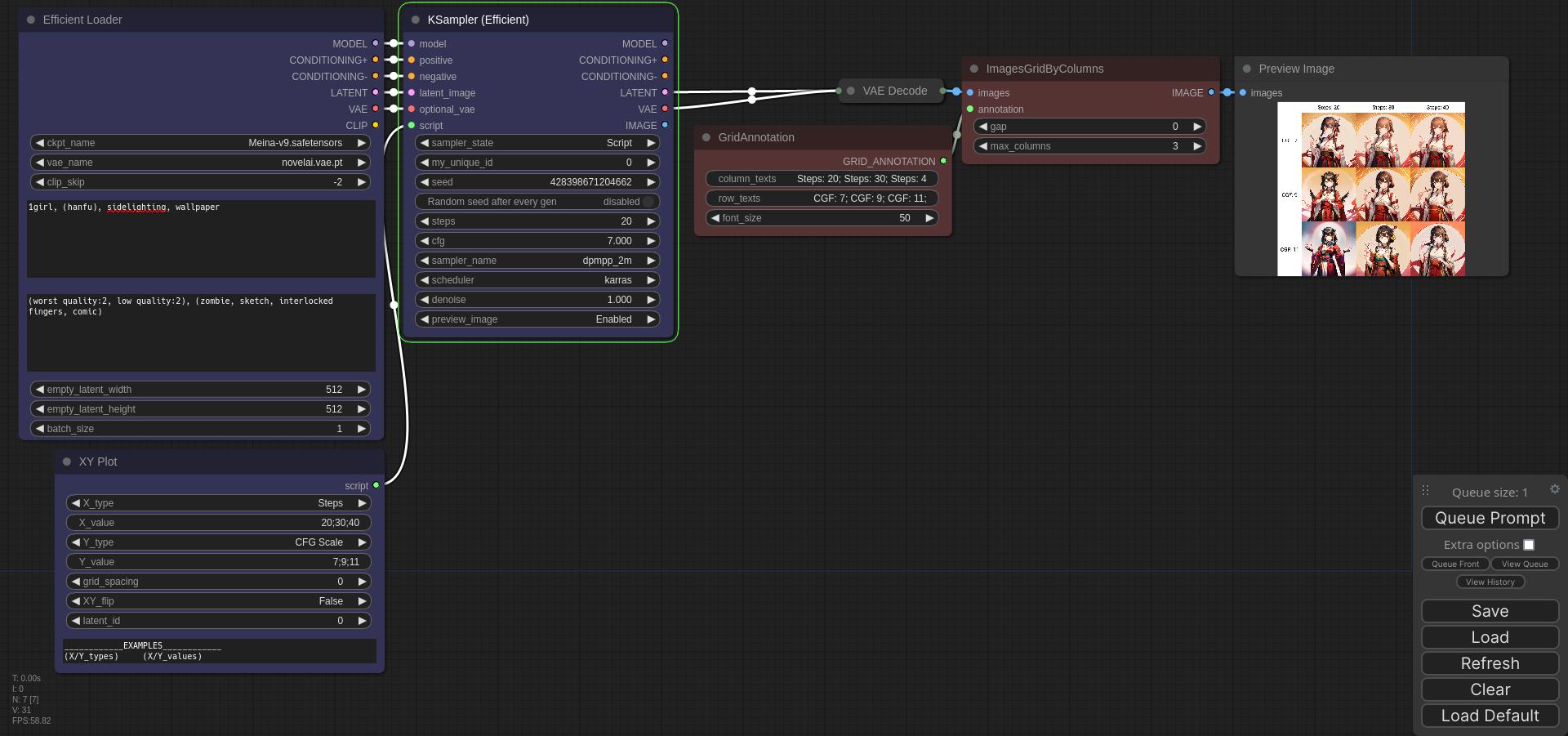Open sampler_name dpmpp_2m dropdown
The image size is (1568, 736).
(x=537, y=261)
